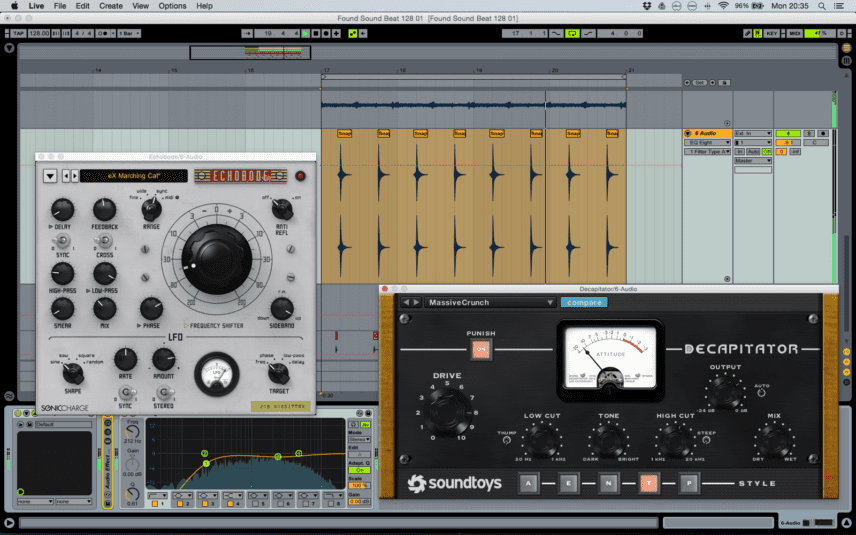The width and height of the screenshot is (856, 535).
Task: Click the Echobode SIDEBAND knob
Action: pyautogui.click(x=282, y=308)
